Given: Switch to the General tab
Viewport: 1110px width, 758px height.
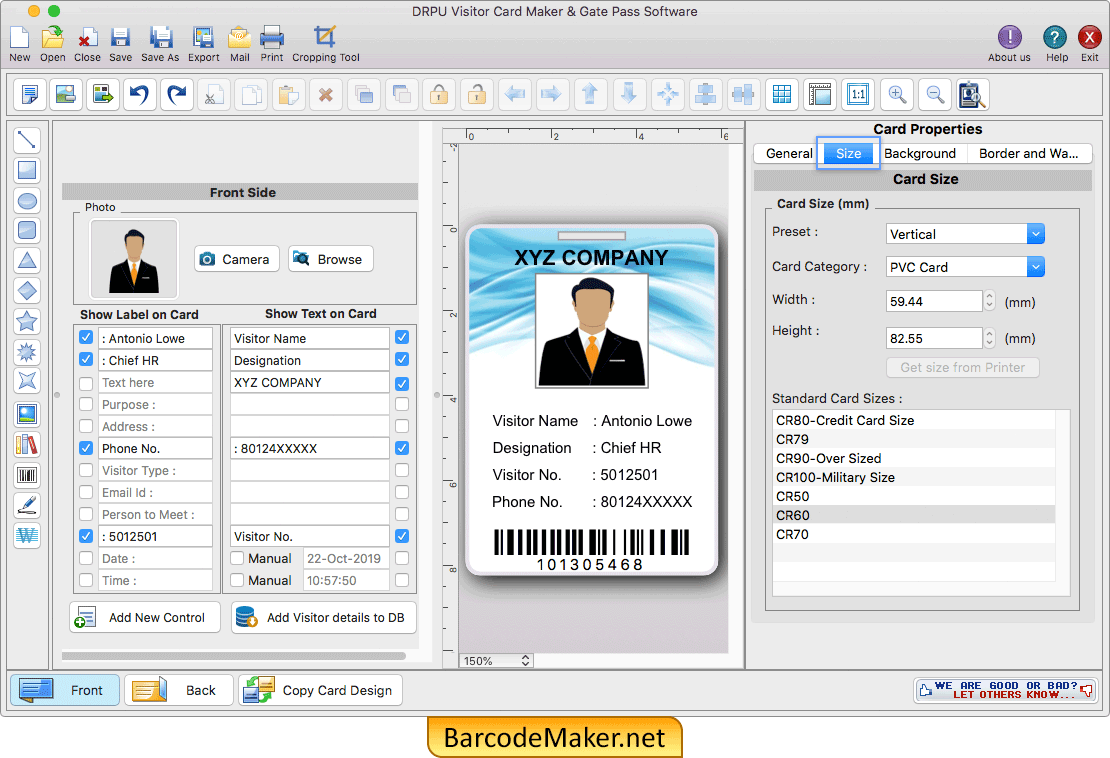Looking at the screenshot, I should (789, 154).
